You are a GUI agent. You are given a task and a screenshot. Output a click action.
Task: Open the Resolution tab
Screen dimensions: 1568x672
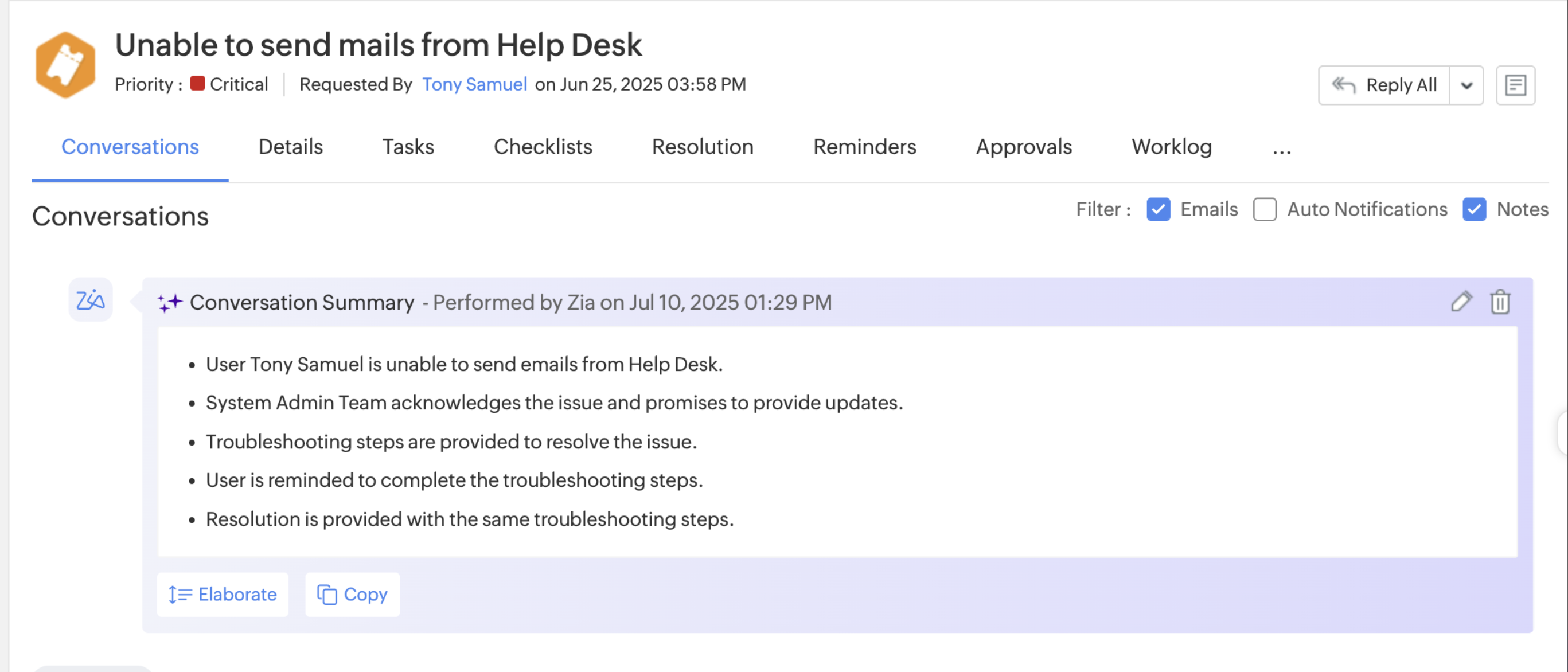(703, 147)
